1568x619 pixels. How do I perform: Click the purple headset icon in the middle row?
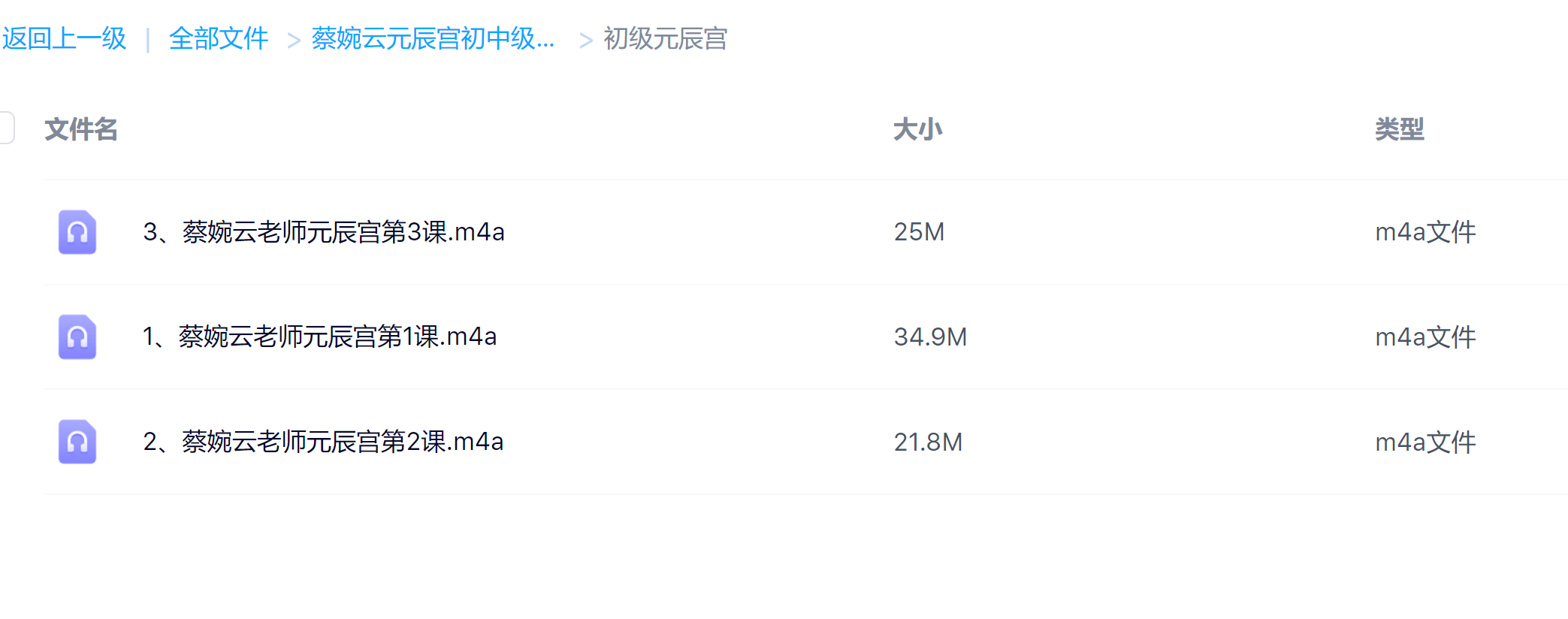tap(77, 337)
